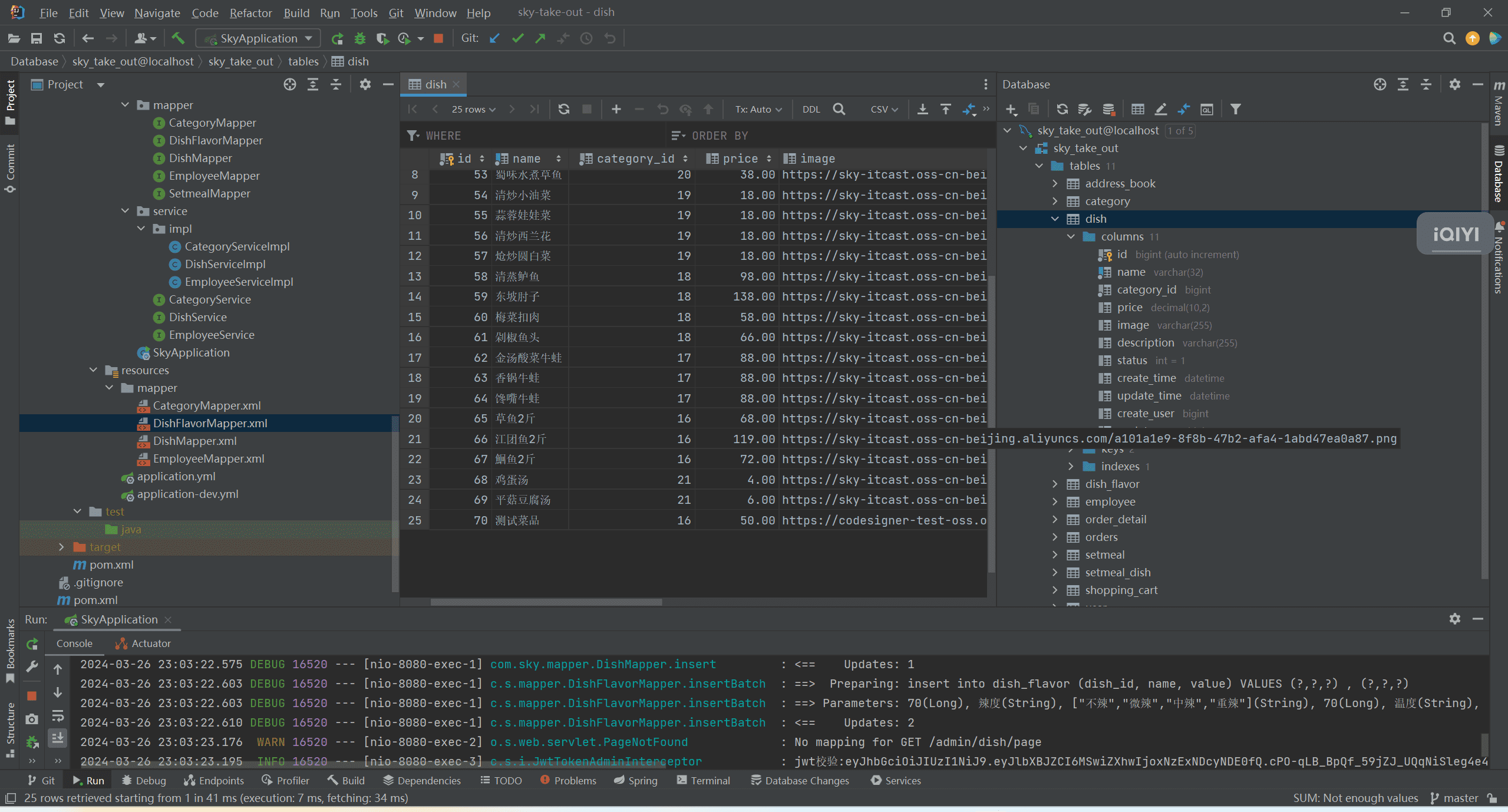This screenshot has width=1508, height=812.
Task: Rerun SkyApplication from the main toolbar
Action: 337,38
